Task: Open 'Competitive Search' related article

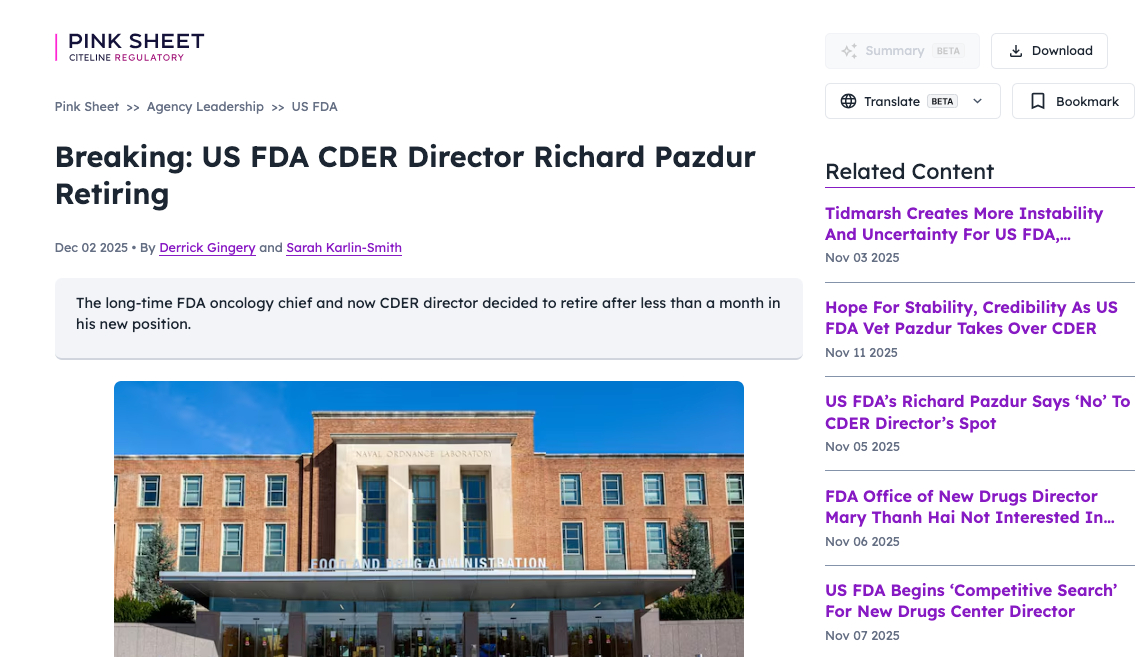Action: 970,601
